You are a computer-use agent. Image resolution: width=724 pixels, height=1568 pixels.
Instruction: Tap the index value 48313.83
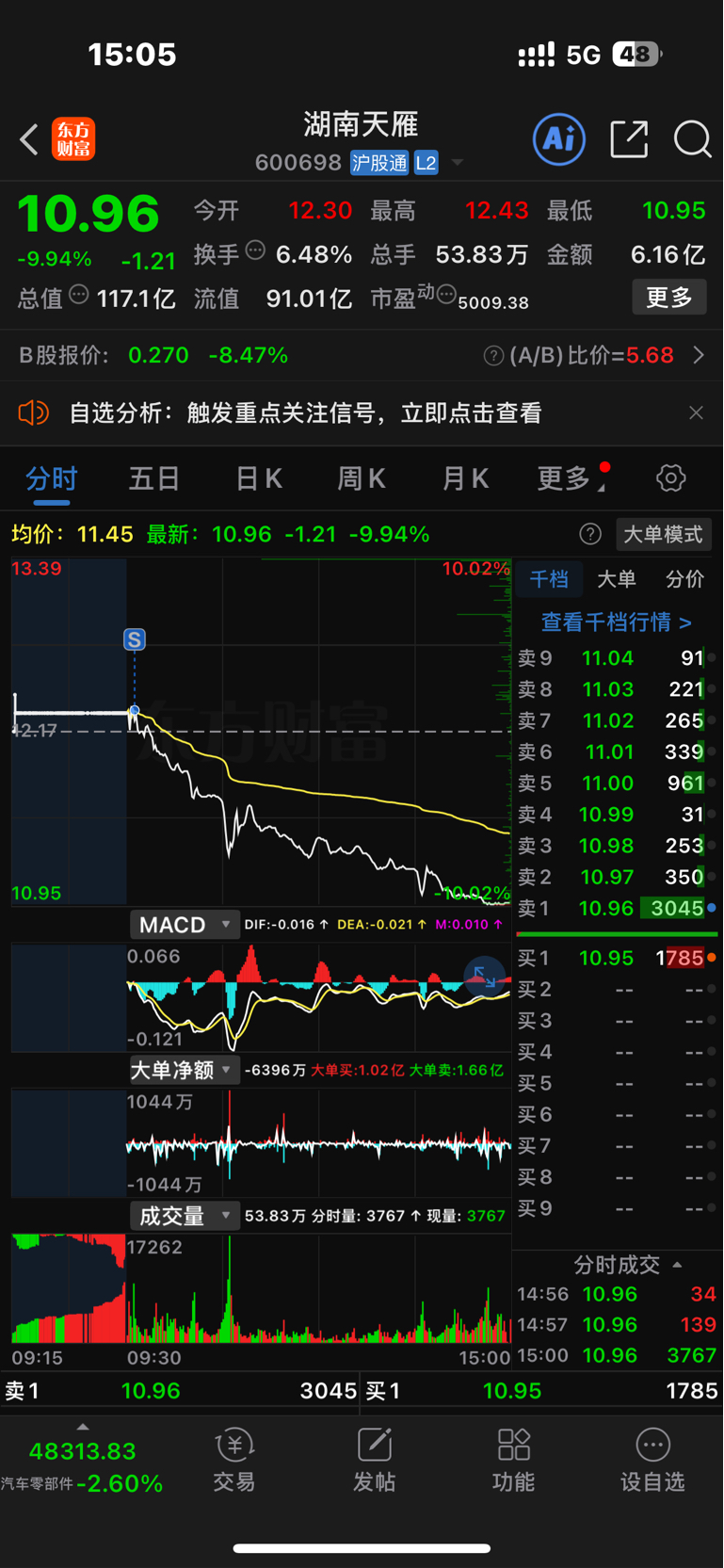click(x=83, y=1451)
